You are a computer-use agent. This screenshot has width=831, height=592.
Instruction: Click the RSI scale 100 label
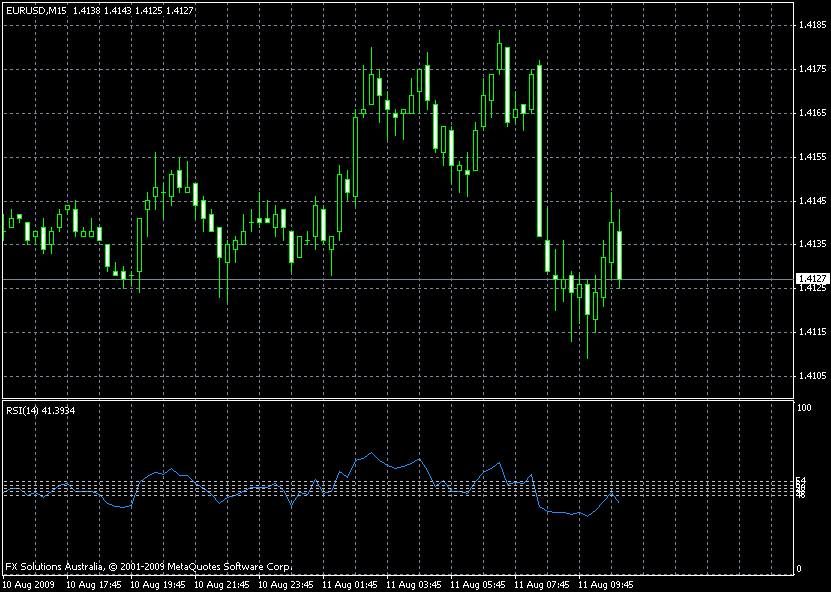[803, 408]
